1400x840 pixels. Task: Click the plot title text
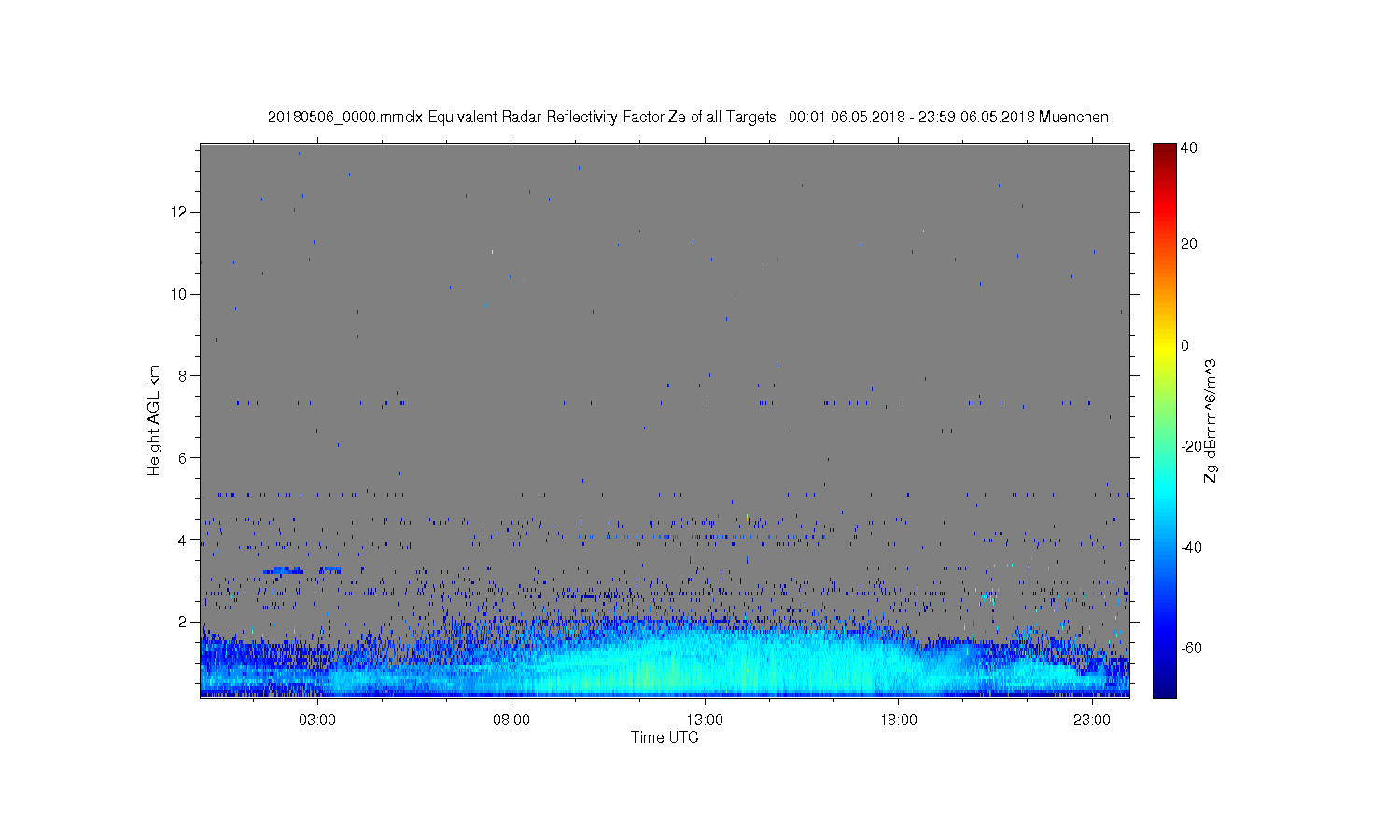point(688,118)
